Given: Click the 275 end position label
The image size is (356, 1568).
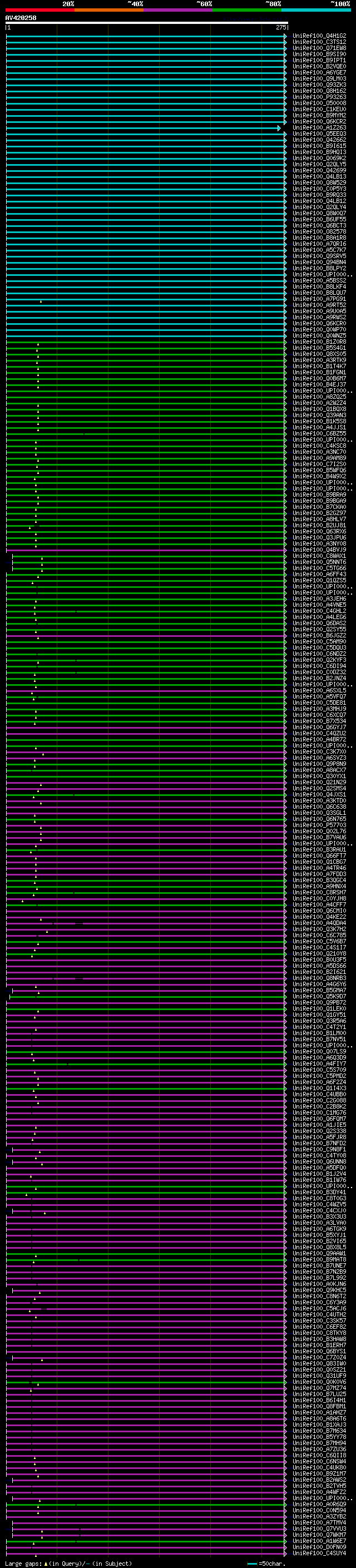Looking at the screenshot, I should pyautogui.click(x=280, y=27).
